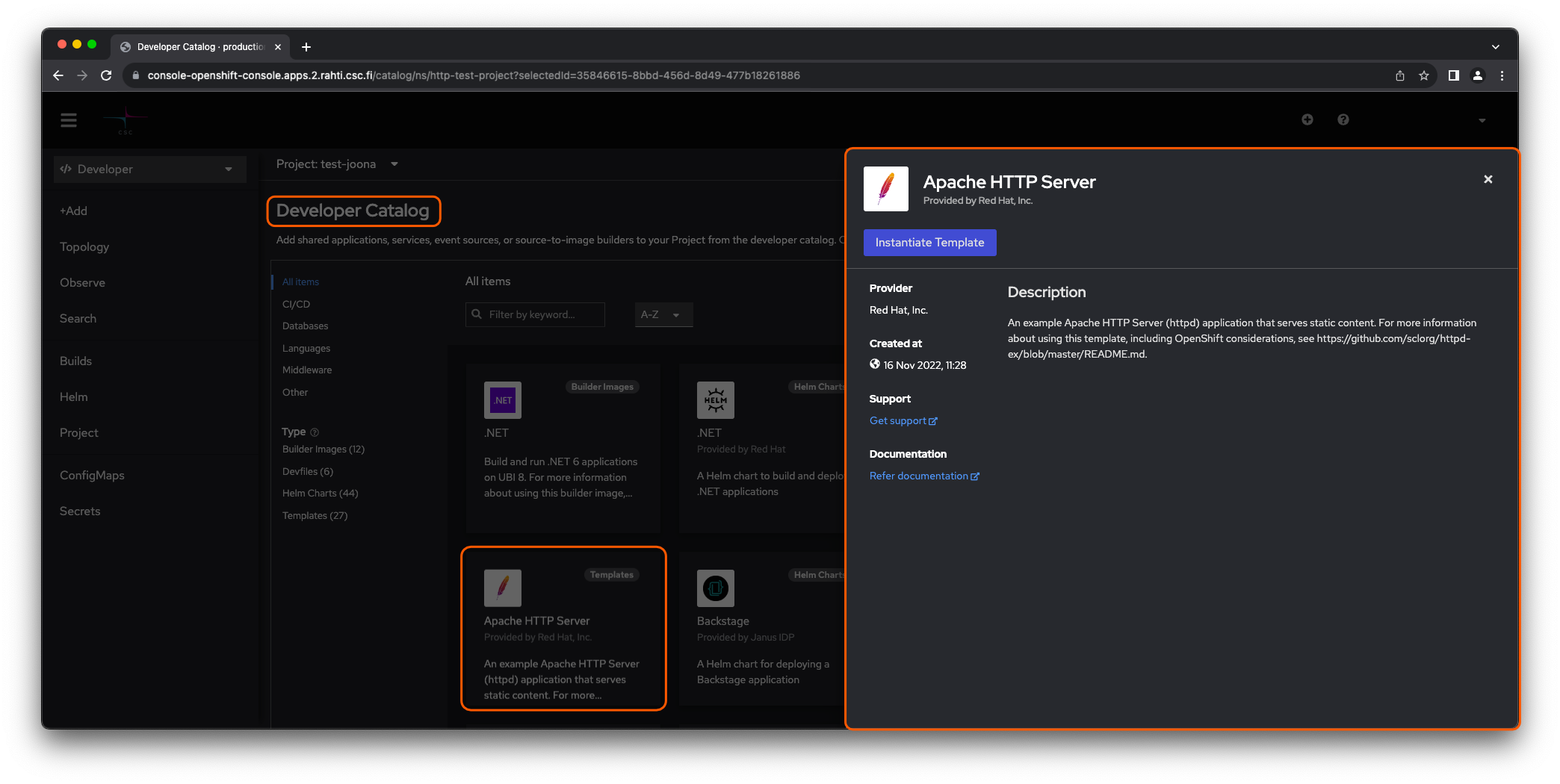This screenshot has width=1560, height=784.
Task: Filter by Builder Images (12)
Action: click(323, 449)
